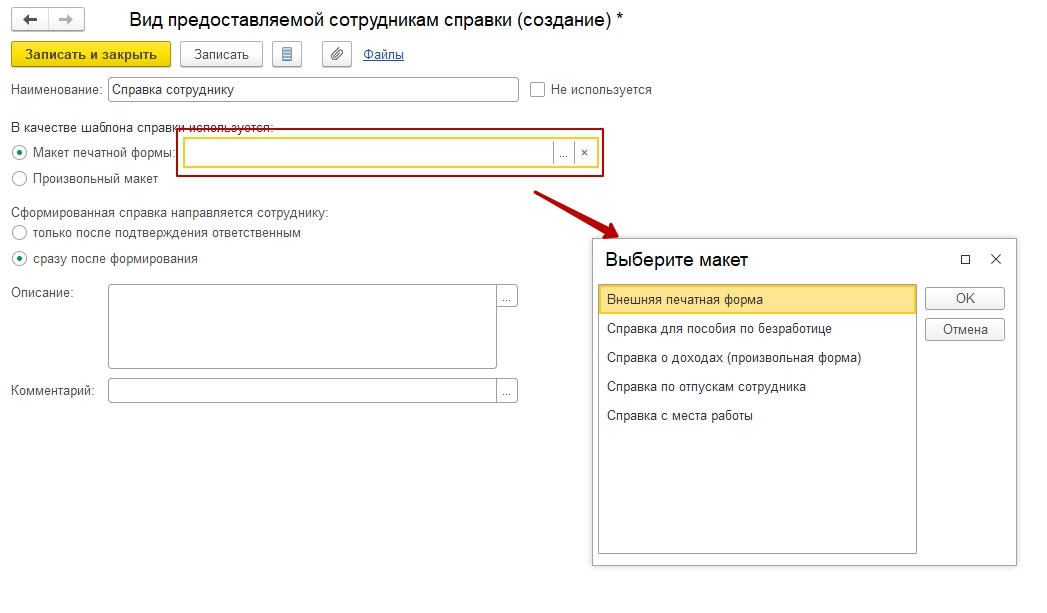Open the document list icon
This screenshot has height=613, width=1047.
click(x=287, y=54)
